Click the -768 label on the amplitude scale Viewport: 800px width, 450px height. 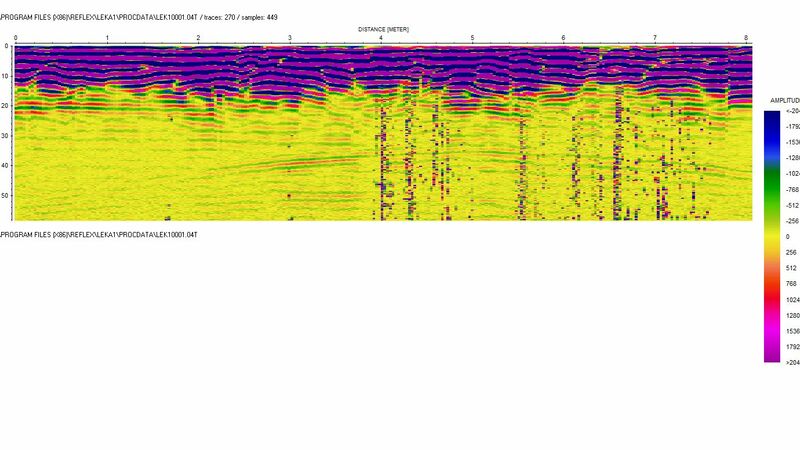[x=790, y=189]
